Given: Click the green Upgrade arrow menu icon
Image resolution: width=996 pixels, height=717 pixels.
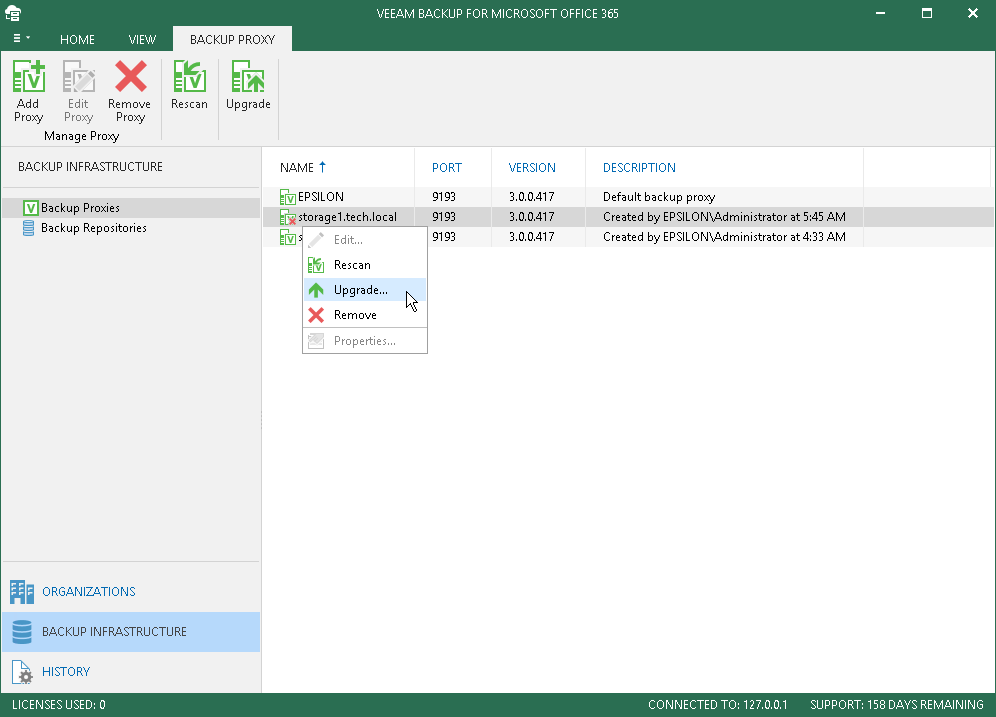Looking at the screenshot, I should coord(316,290).
